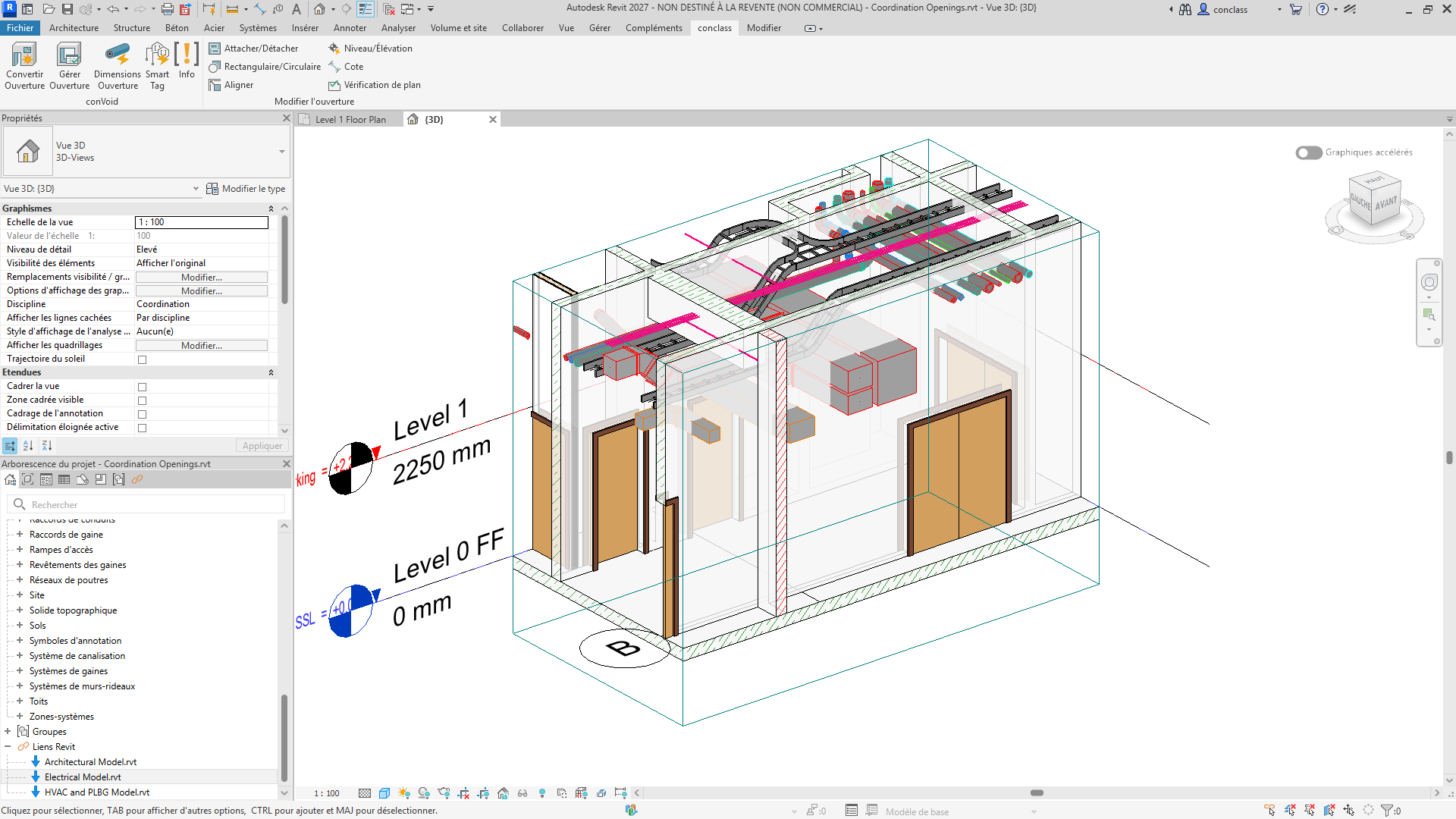The width and height of the screenshot is (1456, 819).
Task: Click Modifier for Afficher les quadrillages
Action: coord(202,346)
